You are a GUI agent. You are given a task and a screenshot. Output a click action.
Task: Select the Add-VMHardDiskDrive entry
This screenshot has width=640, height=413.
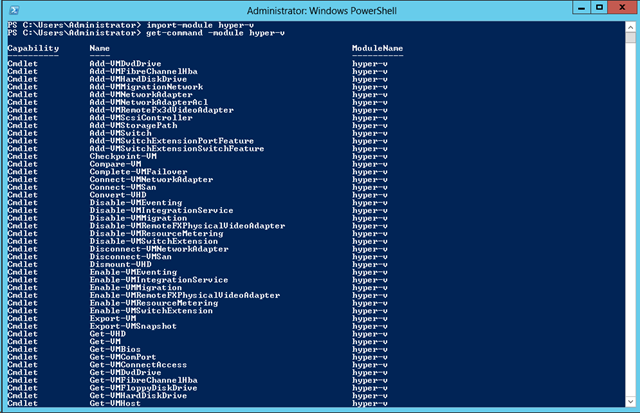click(138, 79)
